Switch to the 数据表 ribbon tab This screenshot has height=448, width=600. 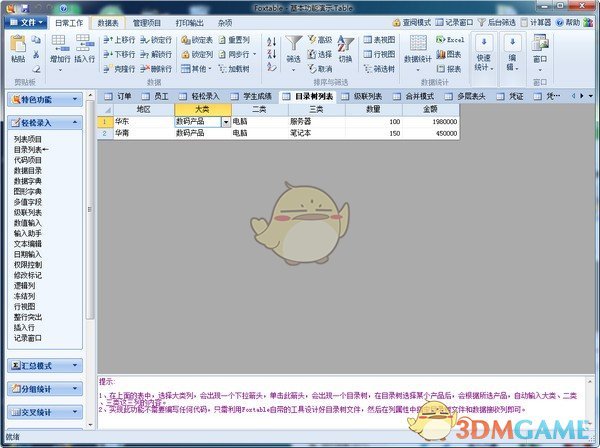108,23
